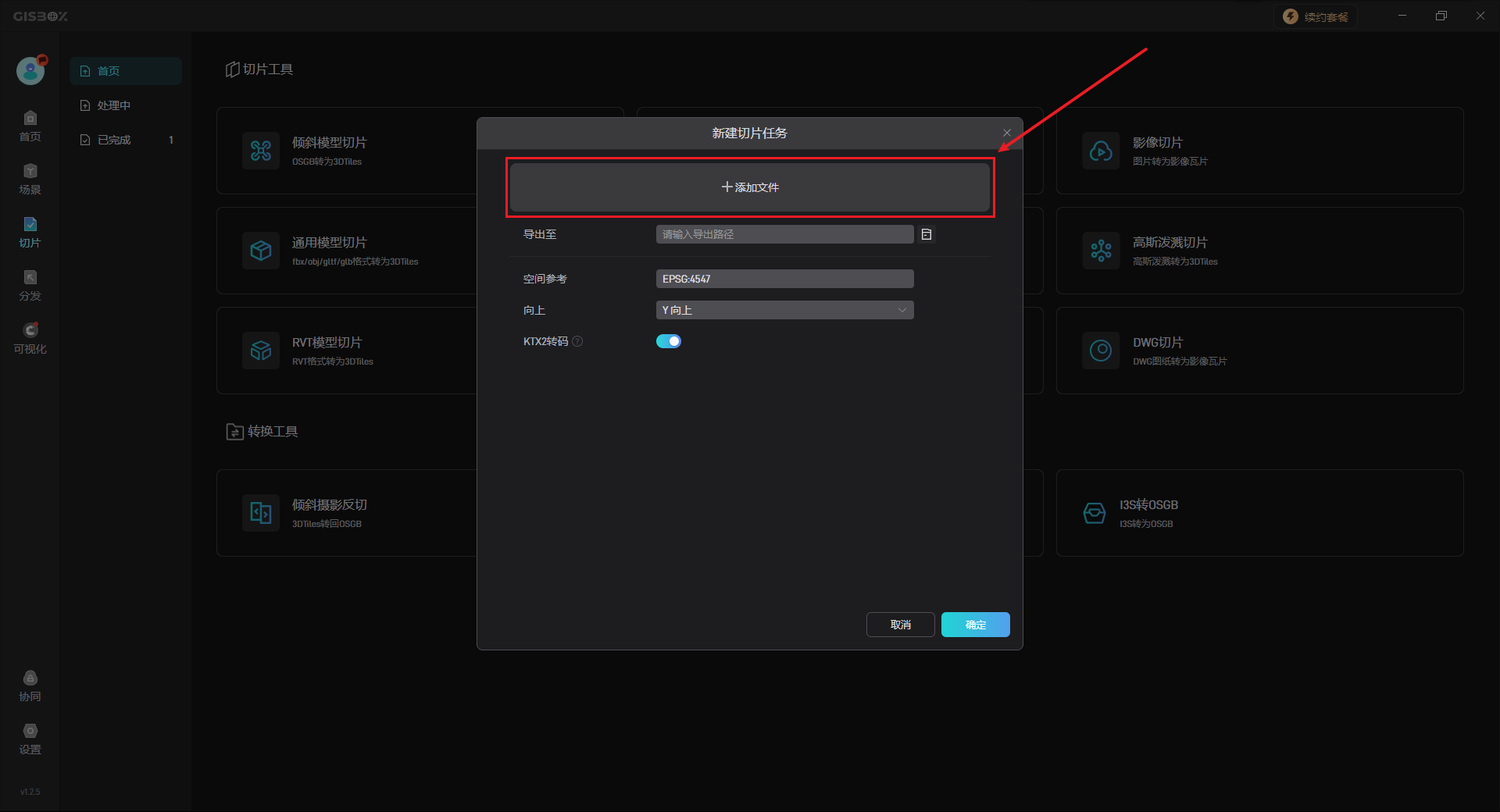Close the 新建切片任务 dialog

pyautogui.click(x=1007, y=133)
